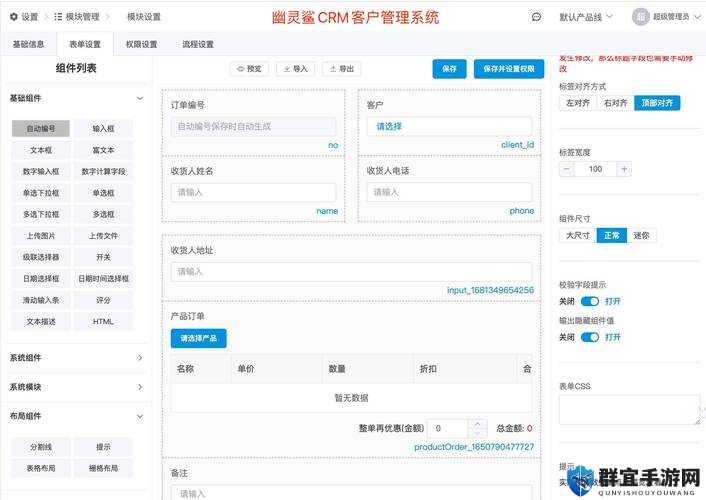Increase 整单再优惠 amount with up arrow
706x500 pixels.
coord(477,424)
